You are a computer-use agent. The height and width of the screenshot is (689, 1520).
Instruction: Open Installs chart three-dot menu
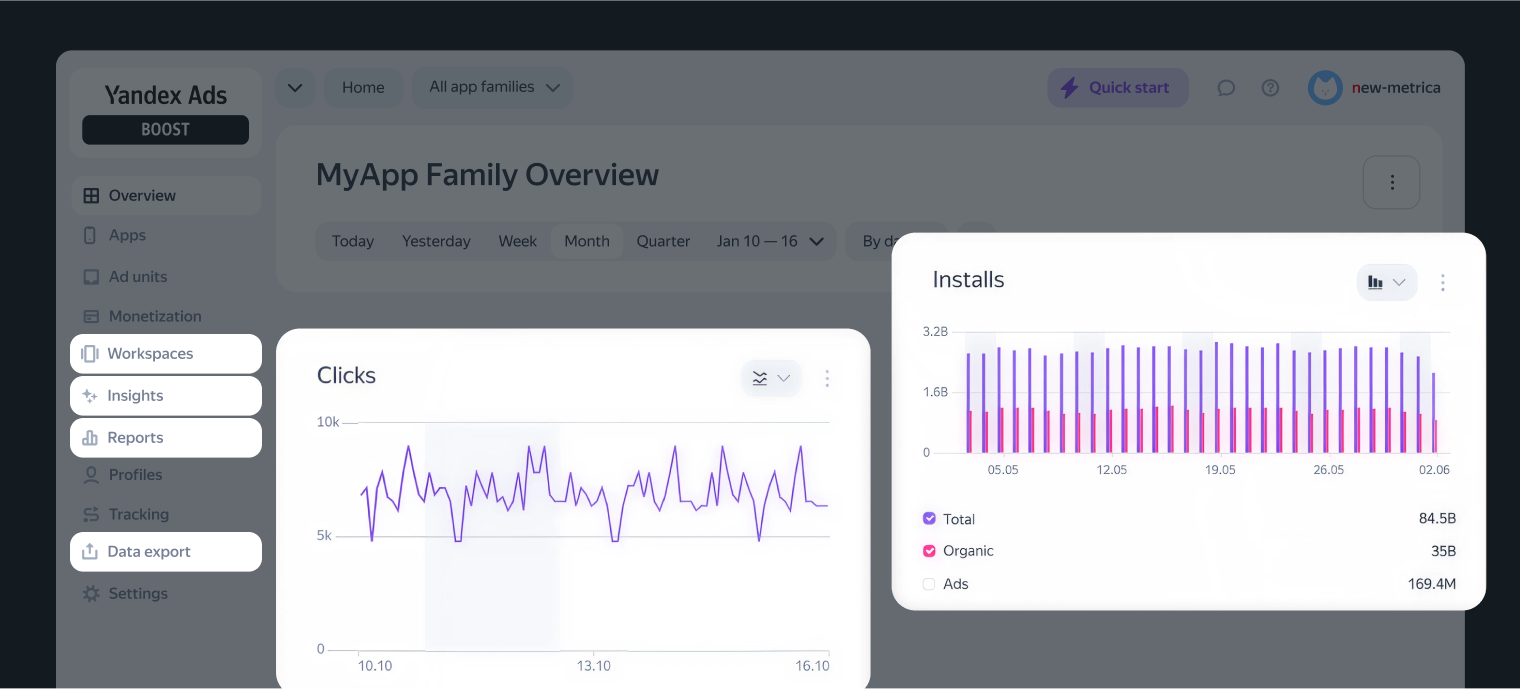point(1442,283)
